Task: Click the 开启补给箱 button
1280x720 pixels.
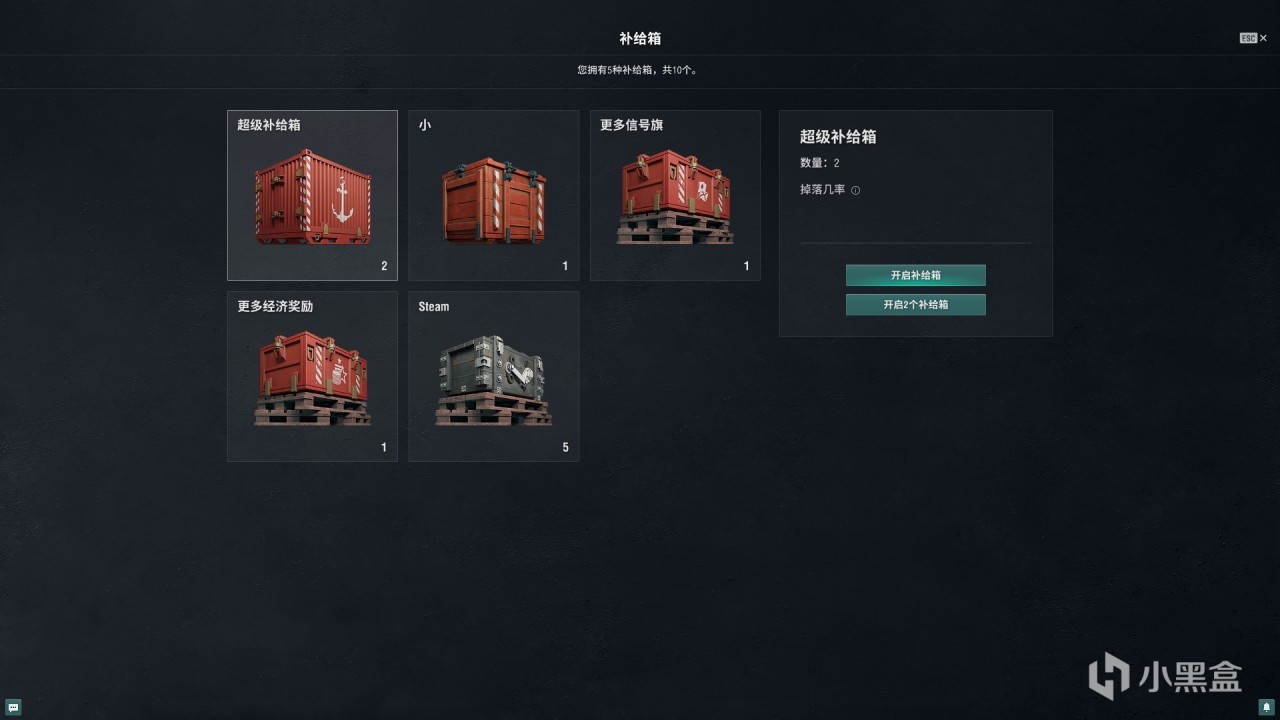Action: pos(916,275)
